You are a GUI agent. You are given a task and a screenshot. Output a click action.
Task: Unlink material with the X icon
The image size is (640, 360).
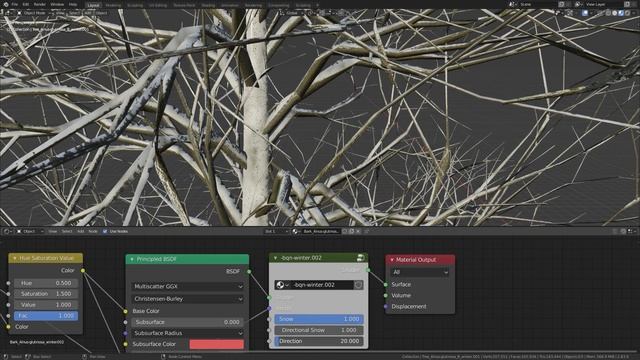(x=358, y=231)
